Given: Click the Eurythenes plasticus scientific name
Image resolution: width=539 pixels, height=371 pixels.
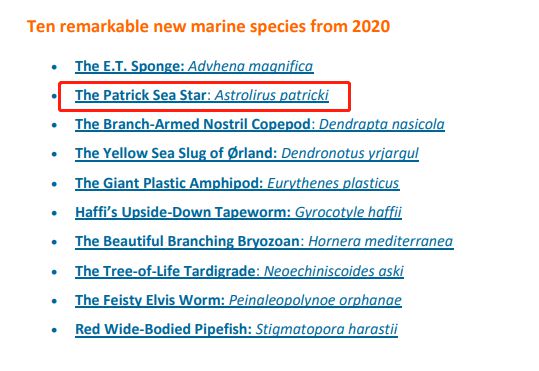Looking at the screenshot, I should pos(333,183).
